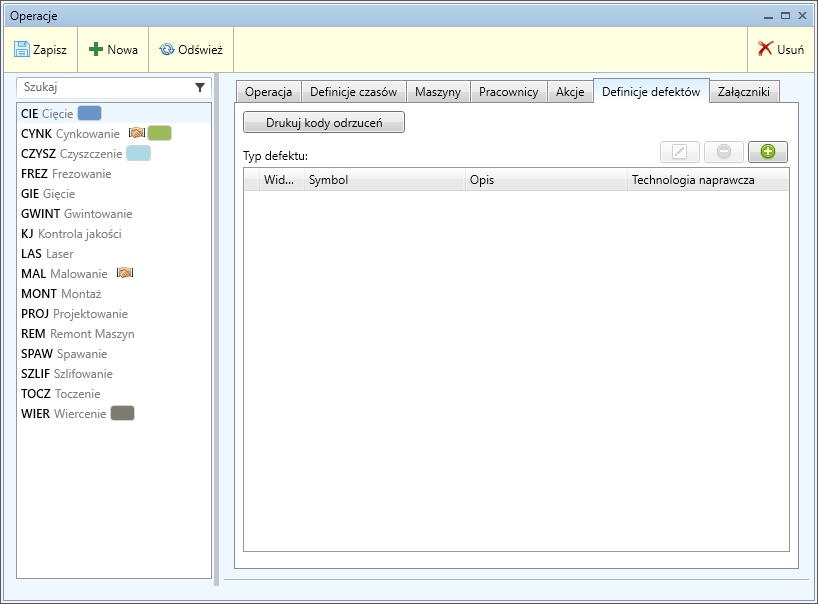Image resolution: width=818 pixels, height=604 pixels.
Task: Open the Definicje czasów tab
Action: click(353, 92)
